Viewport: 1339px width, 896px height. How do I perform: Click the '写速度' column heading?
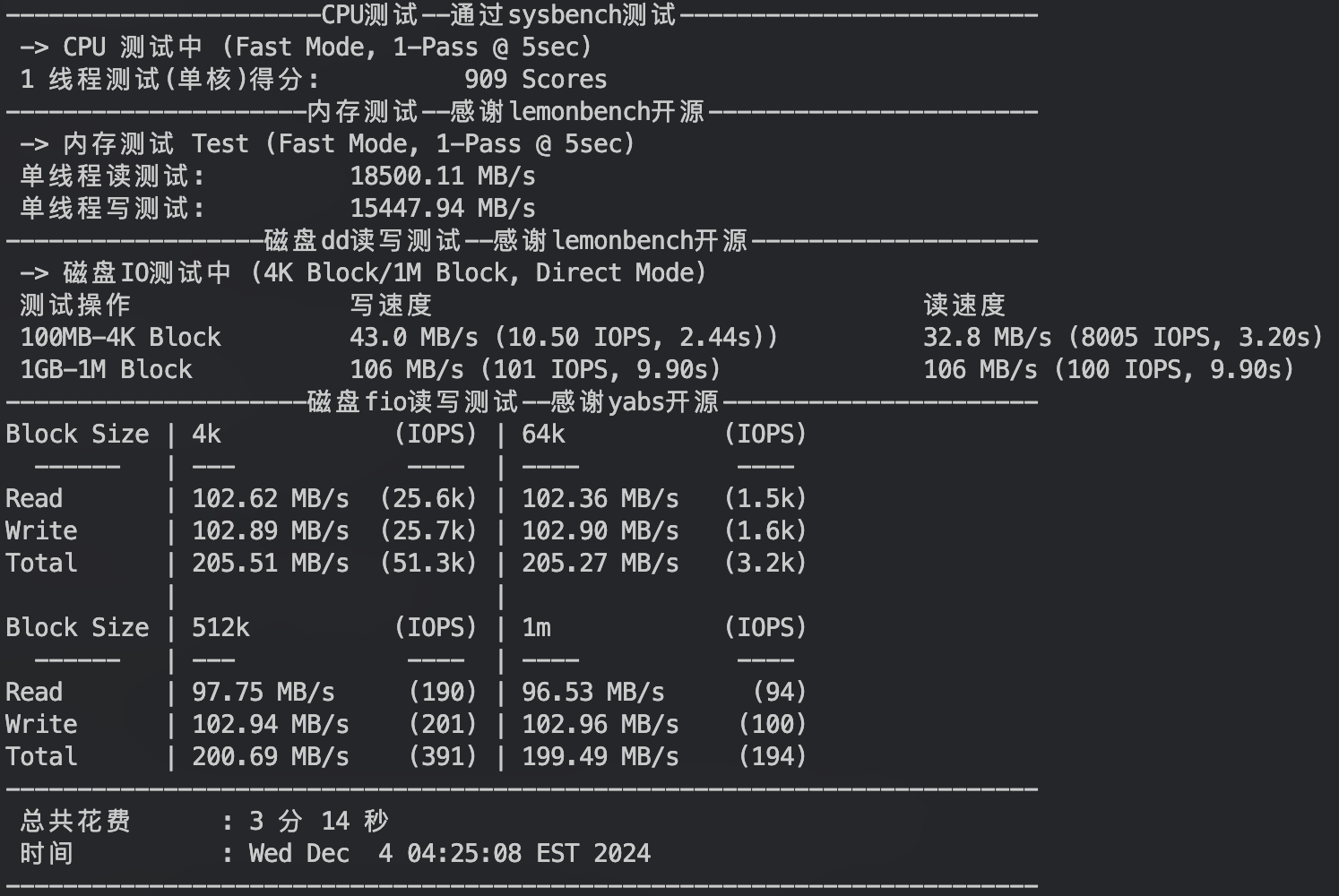(x=391, y=306)
